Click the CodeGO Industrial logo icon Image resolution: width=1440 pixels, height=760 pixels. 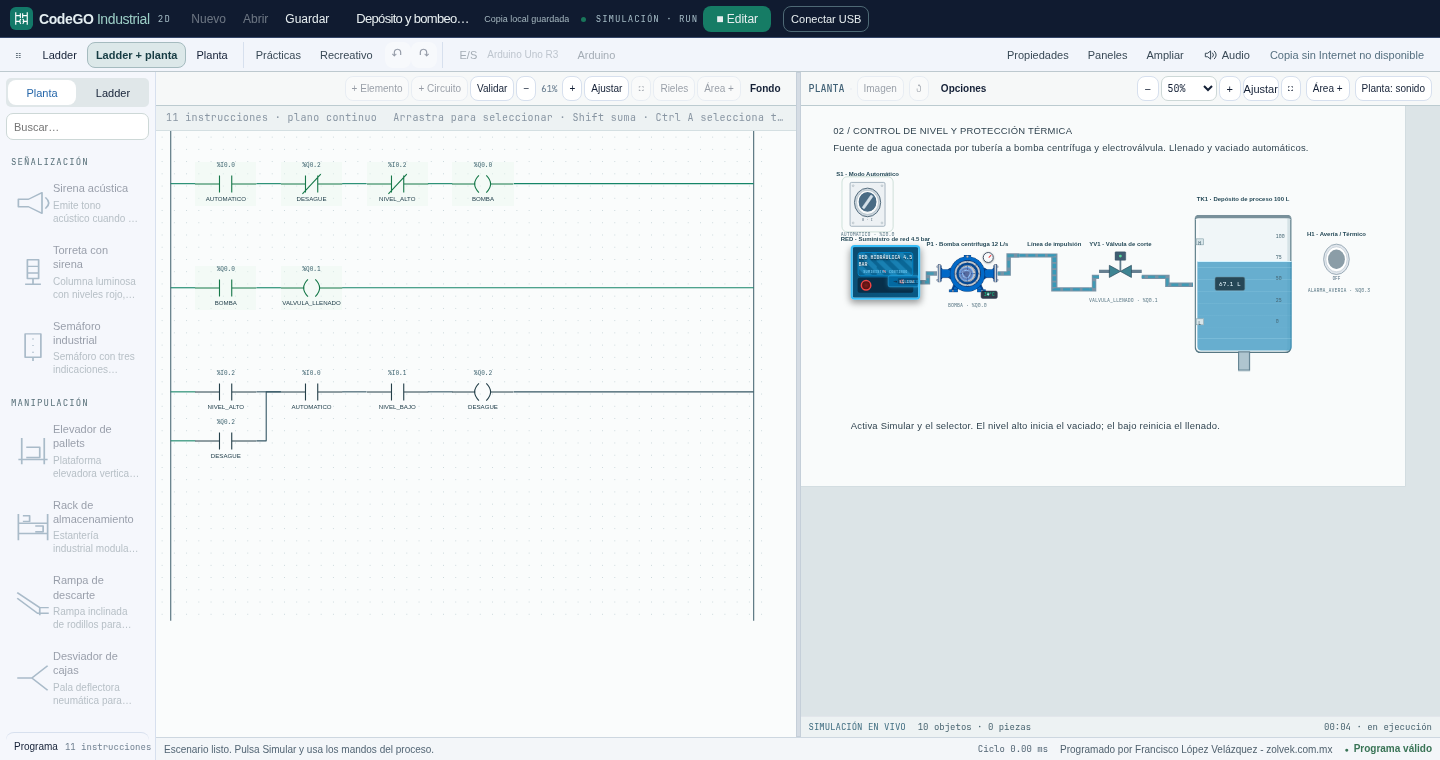tap(21, 18)
